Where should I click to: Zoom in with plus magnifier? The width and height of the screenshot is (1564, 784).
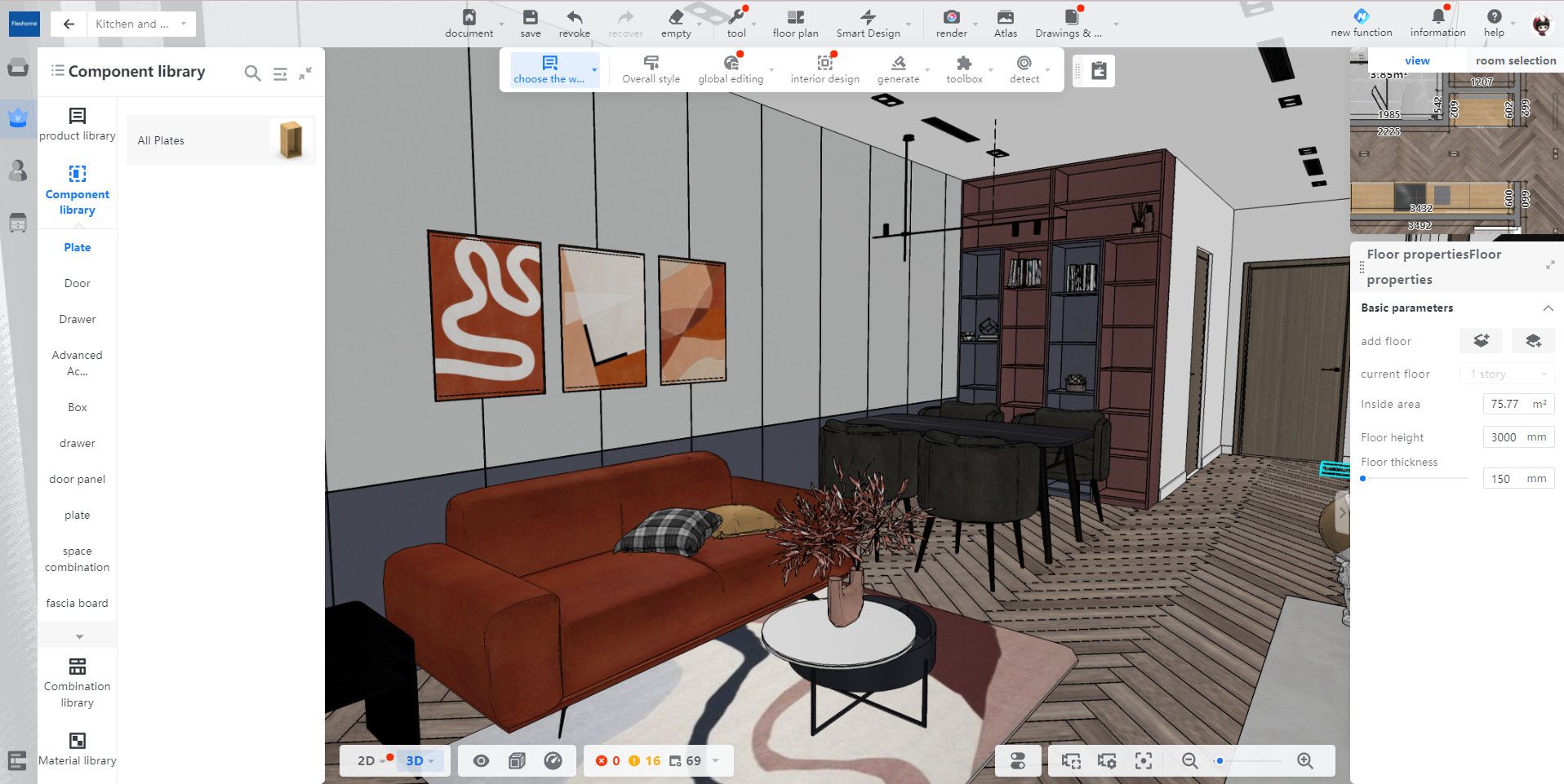1305,761
